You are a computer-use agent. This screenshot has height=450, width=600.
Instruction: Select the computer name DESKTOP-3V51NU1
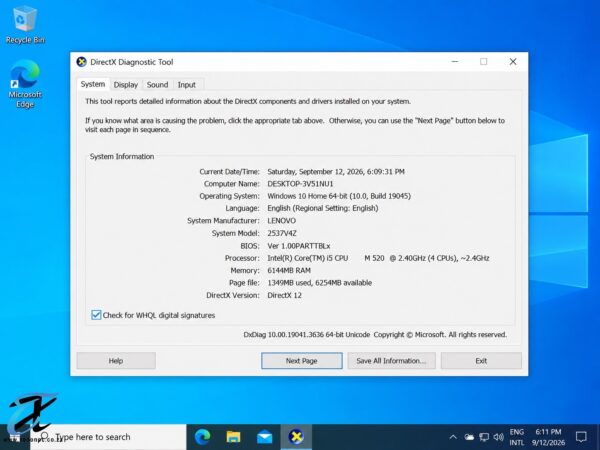[300, 184]
